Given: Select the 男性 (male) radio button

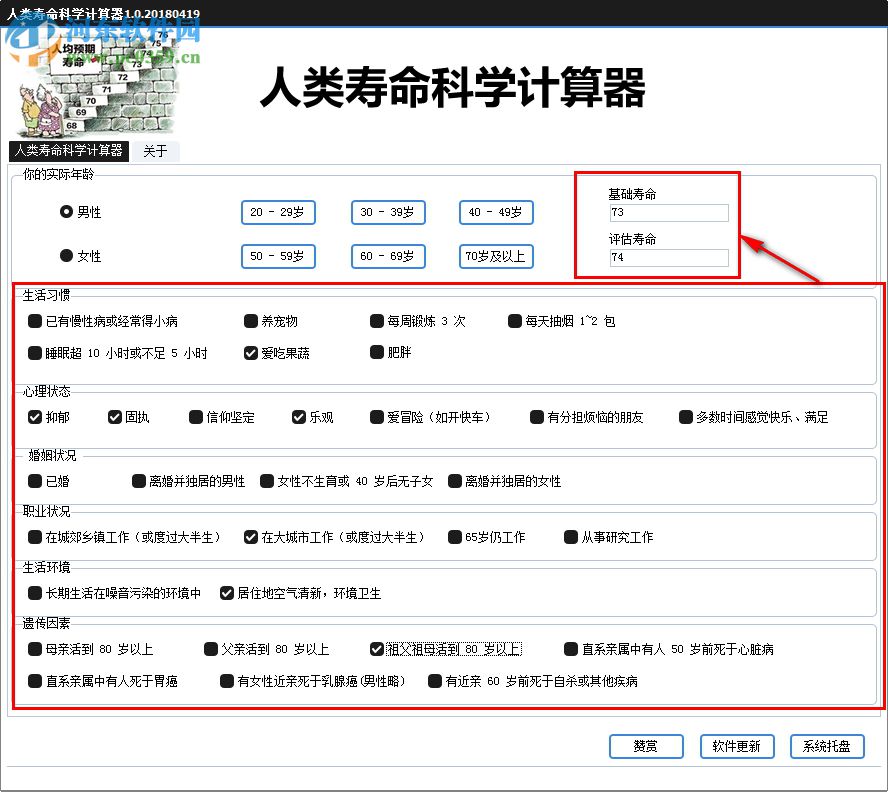Looking at the screenshot, I should pos(64,212).
